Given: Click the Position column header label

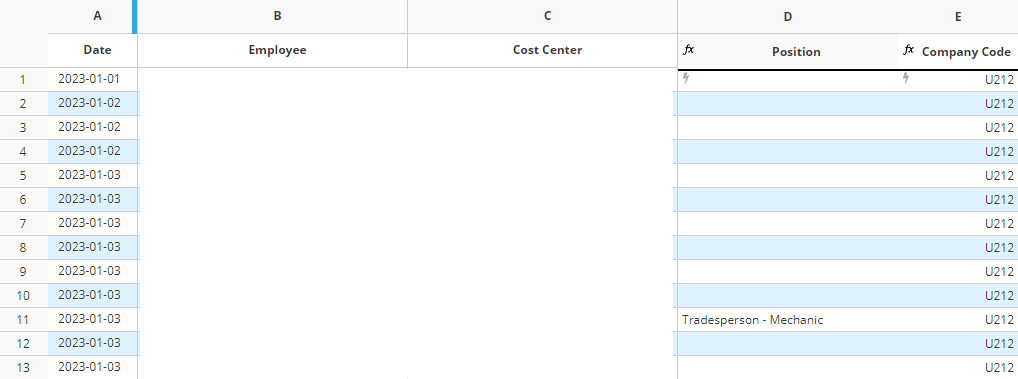Looking at the screenshot, I should [796, 52].
